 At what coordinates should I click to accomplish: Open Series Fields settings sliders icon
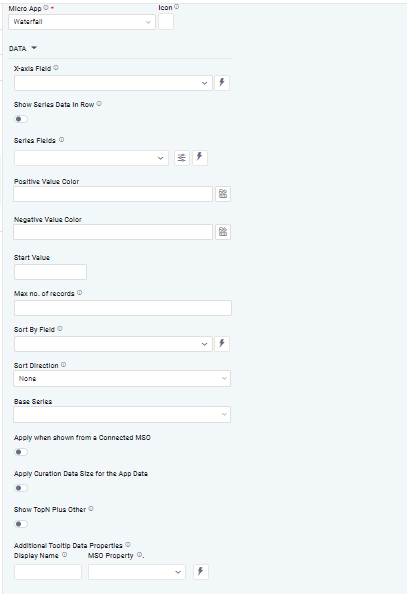pos(182,158)
